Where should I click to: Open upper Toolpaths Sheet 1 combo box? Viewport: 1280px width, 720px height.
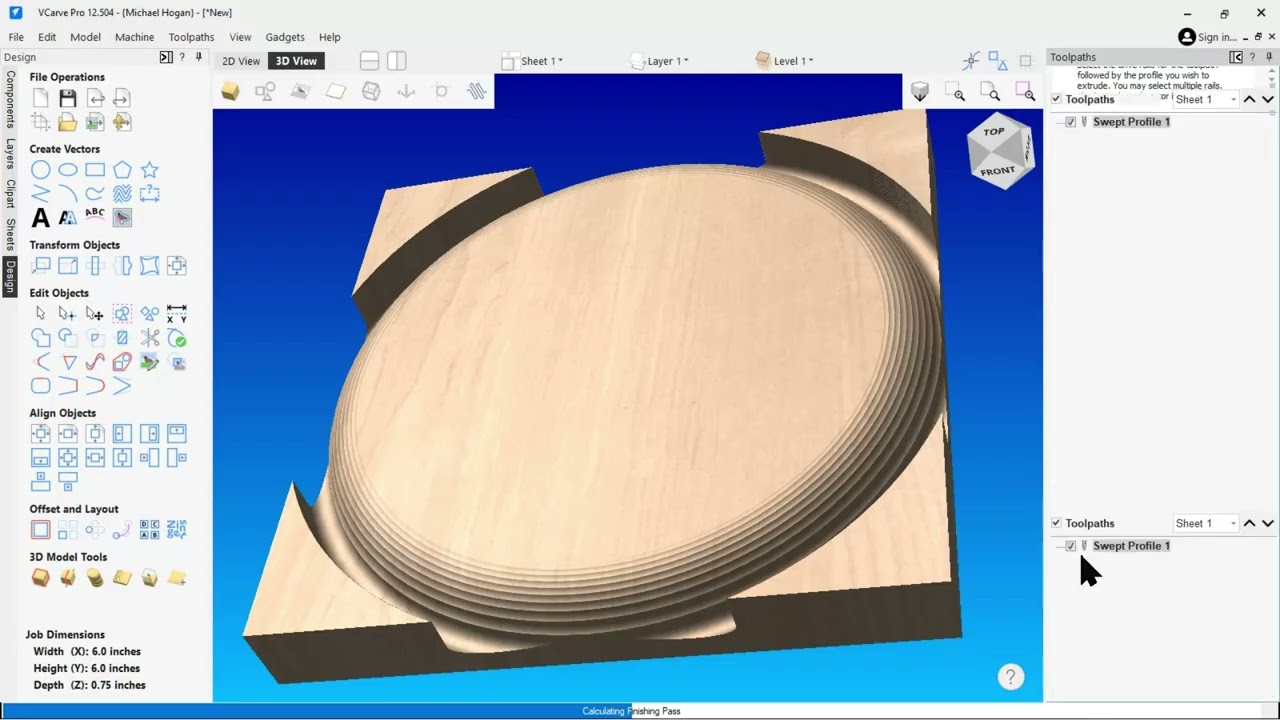(1205, 99)
